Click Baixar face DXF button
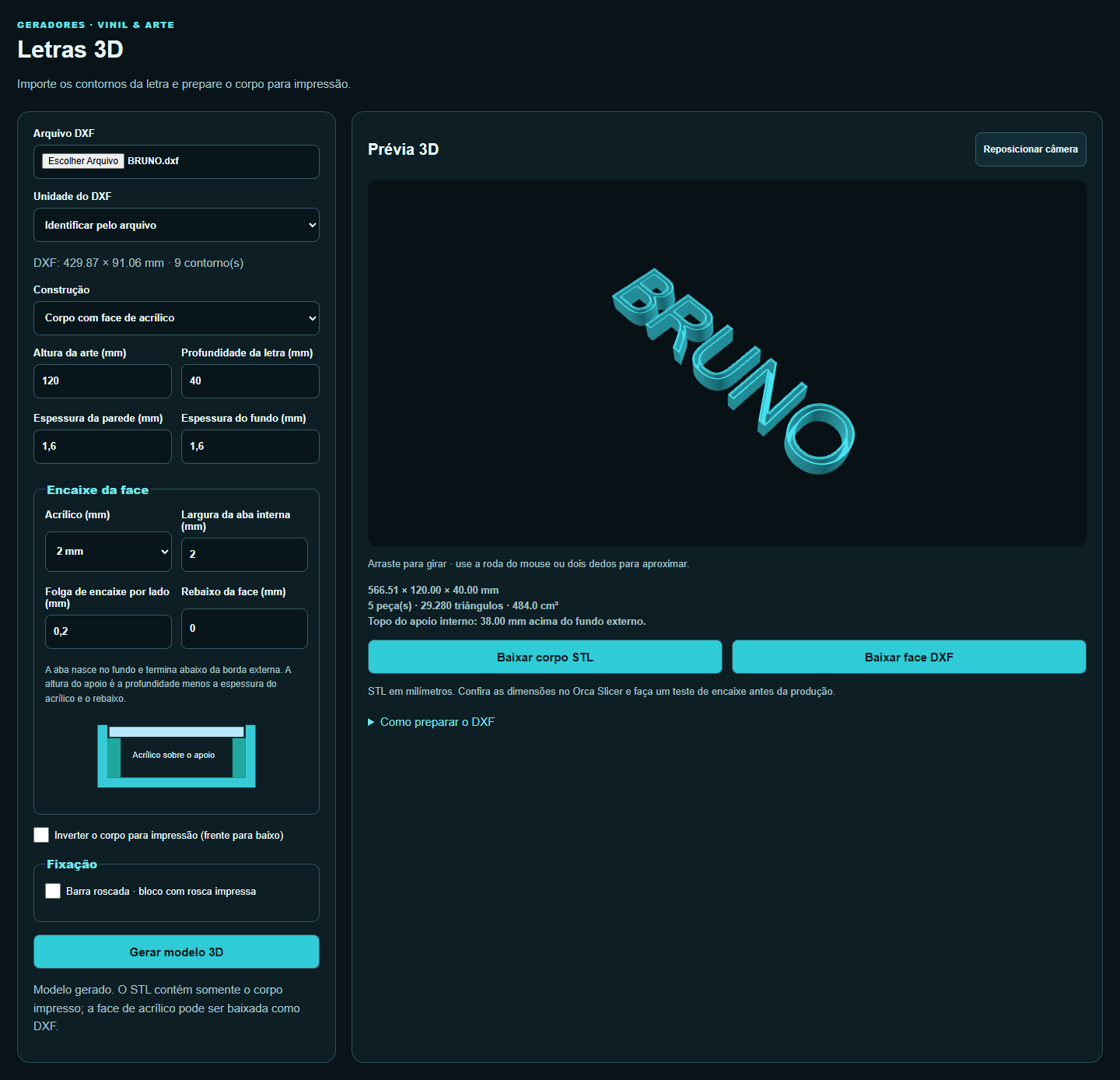 [909, 657]
